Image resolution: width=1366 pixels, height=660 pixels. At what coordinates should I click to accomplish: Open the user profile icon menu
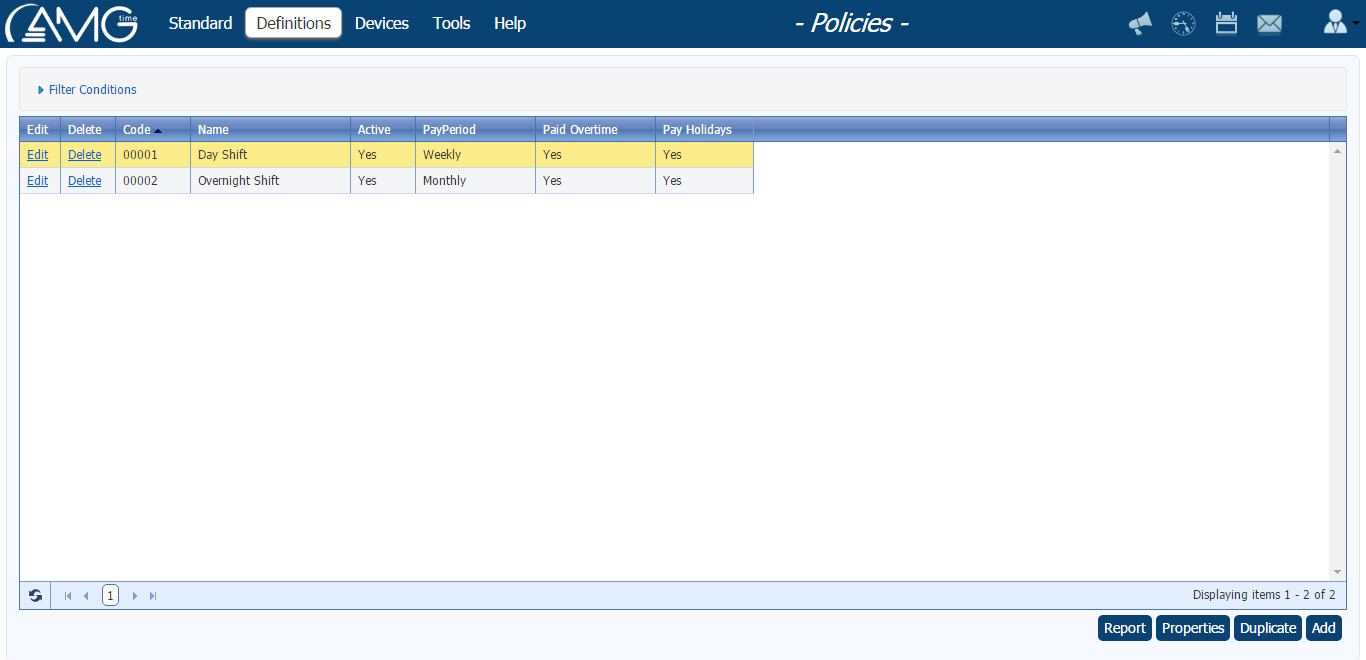click(x=1336, y=23)
